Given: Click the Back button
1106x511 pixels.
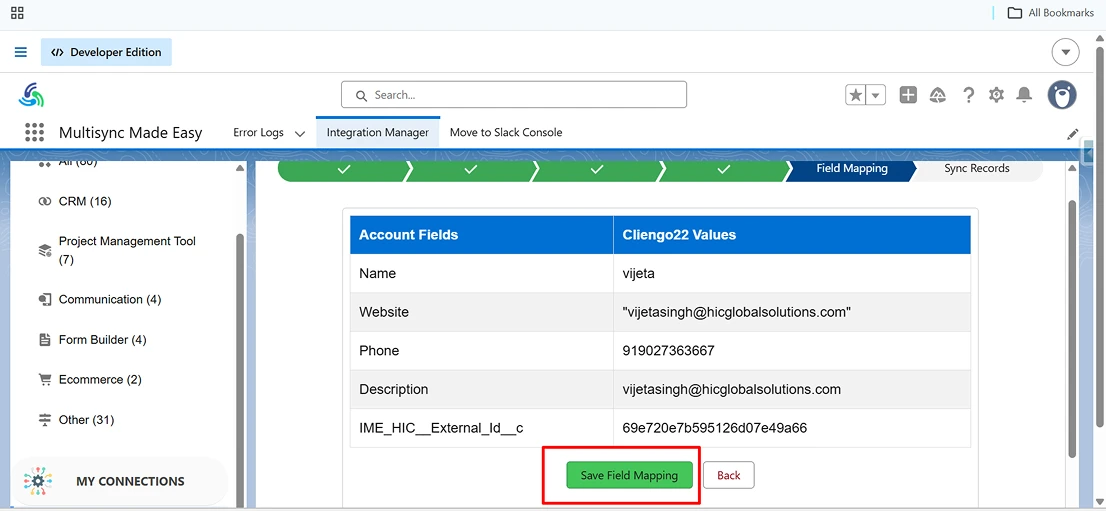Looking at the screenshot, I should tap(729, 475).
